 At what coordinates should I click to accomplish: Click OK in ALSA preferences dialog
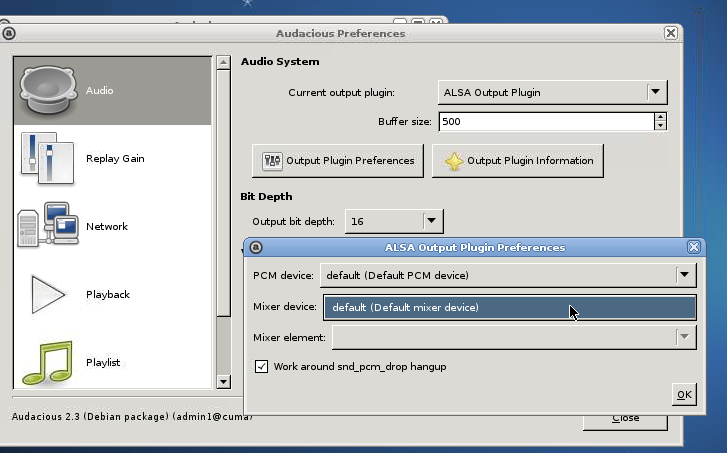pyautogui.click(x=684, y=395)
